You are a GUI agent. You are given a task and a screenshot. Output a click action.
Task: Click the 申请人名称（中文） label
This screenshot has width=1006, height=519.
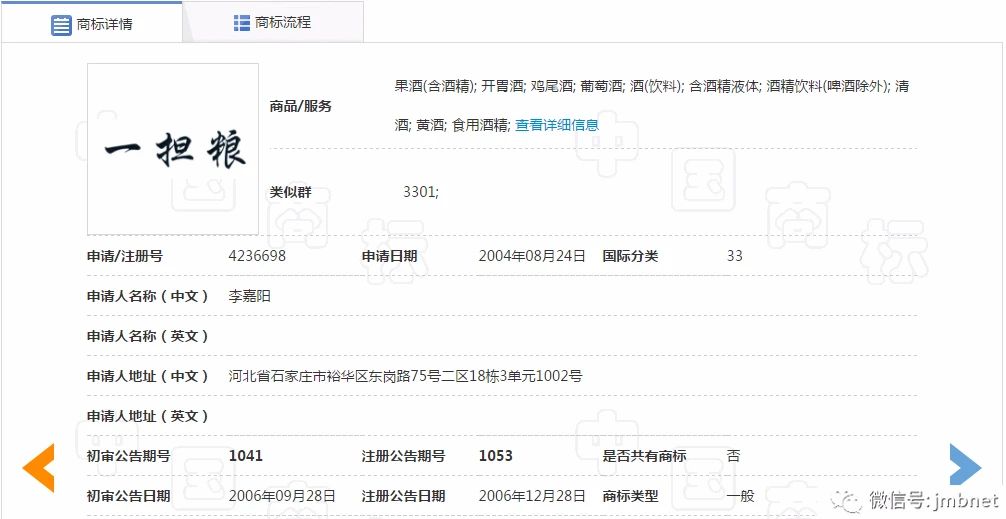[148, 296]
